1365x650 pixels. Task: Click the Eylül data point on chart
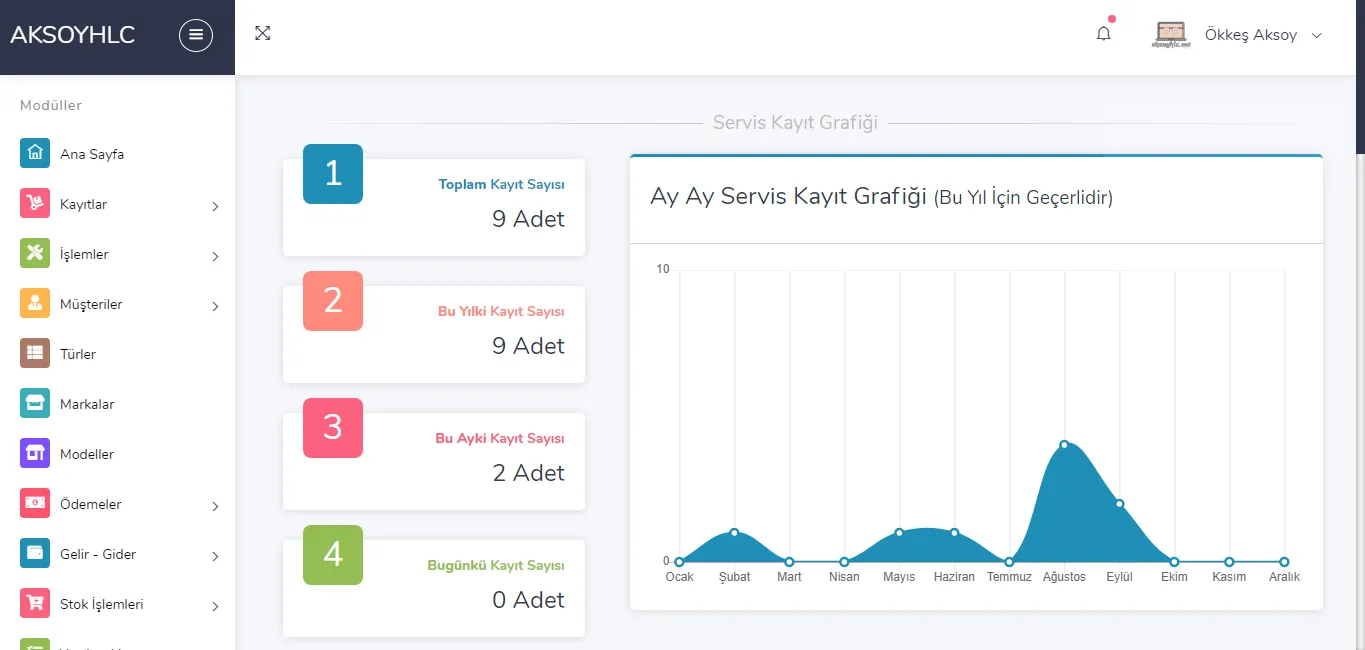[x=1120, y=504]
